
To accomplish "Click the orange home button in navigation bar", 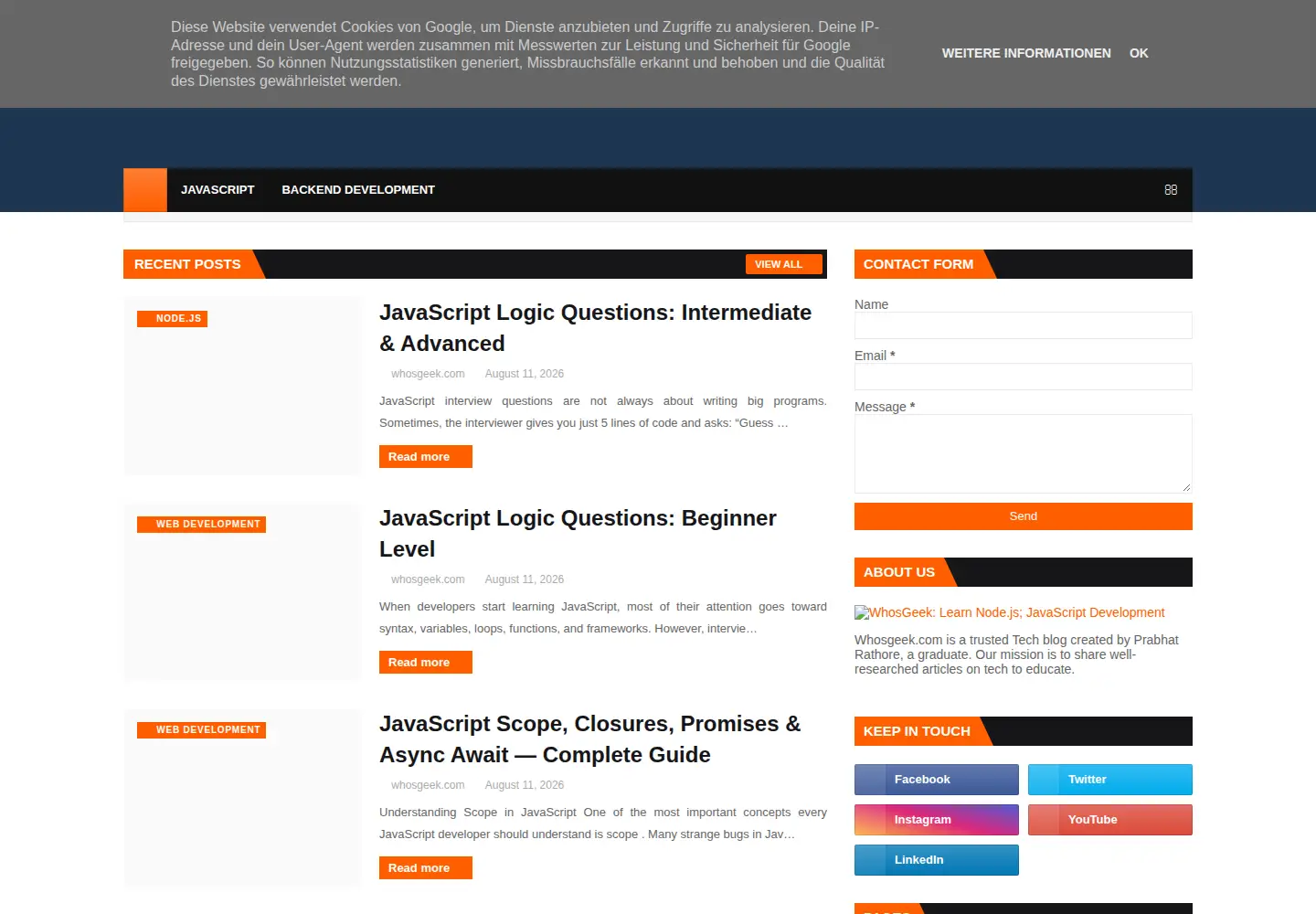I will point(145,190).
